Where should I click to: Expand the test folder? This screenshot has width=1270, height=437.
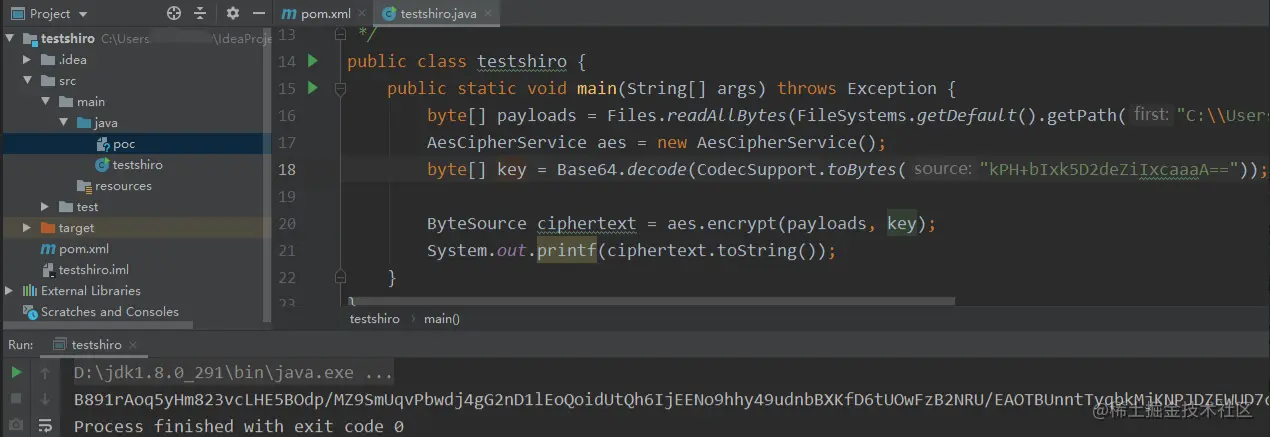(46, 207)
